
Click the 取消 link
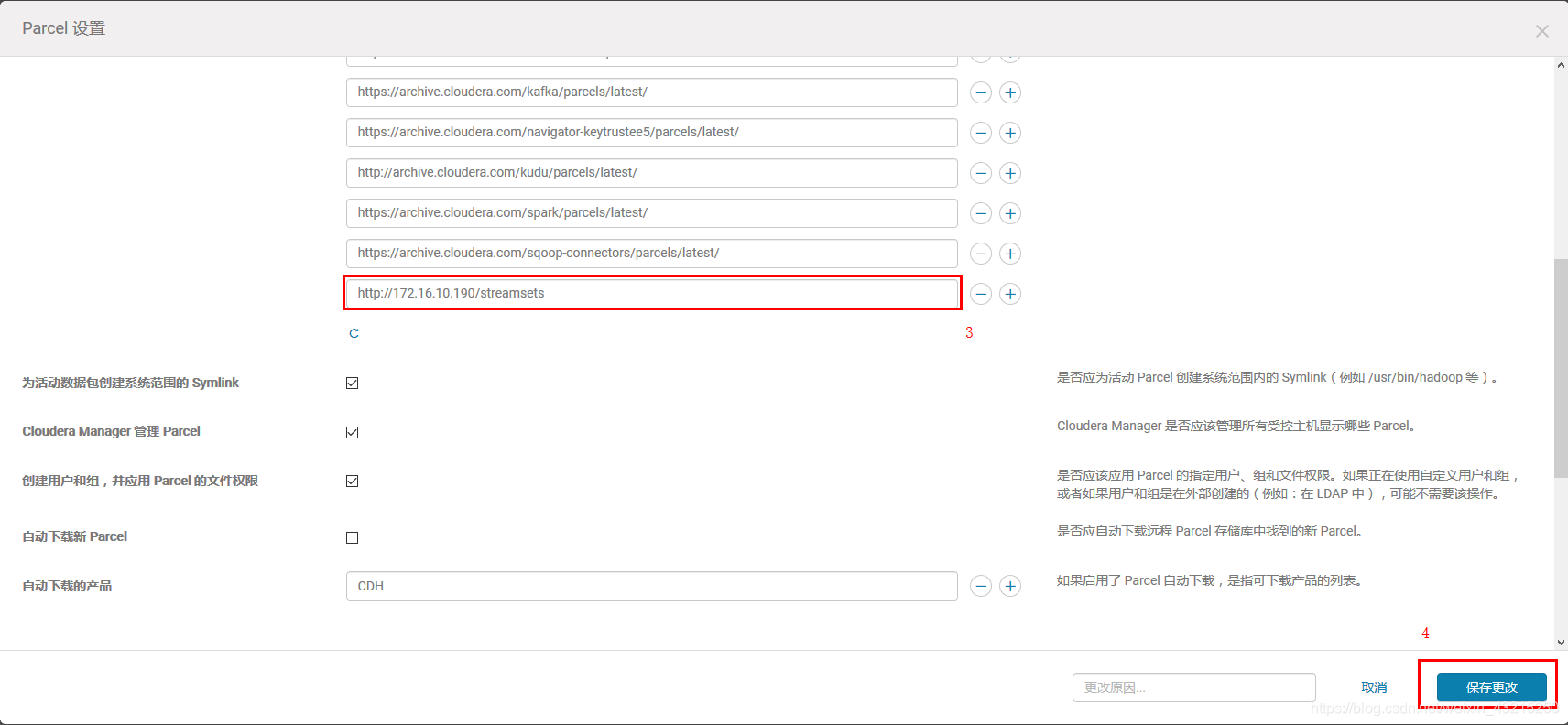[x=1374, y=687]
